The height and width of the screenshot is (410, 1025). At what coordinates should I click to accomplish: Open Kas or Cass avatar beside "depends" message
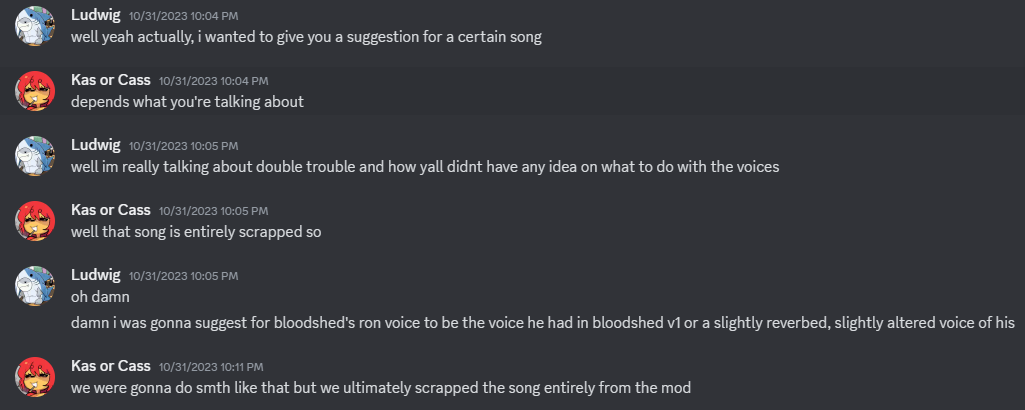(34, 92)
